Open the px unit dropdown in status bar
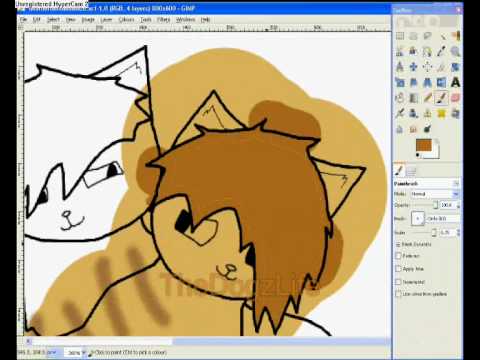The width and height of the screenshot is (480, 360). point(52,352)
